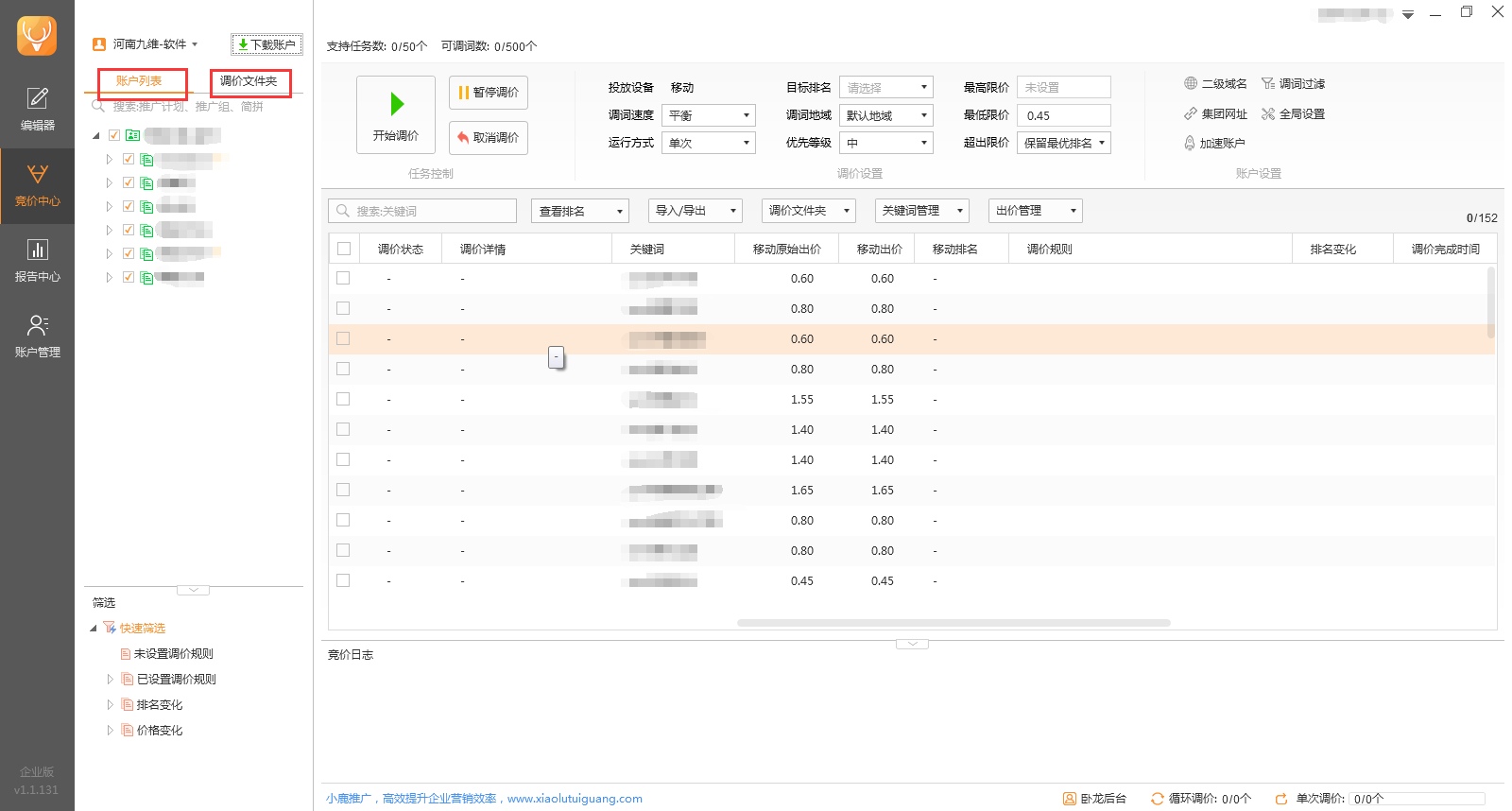The width and height of the screenshot is (1512, 811).
Task: Click 单次调价 icon in status bar
Action: [x=1281, y=799]
